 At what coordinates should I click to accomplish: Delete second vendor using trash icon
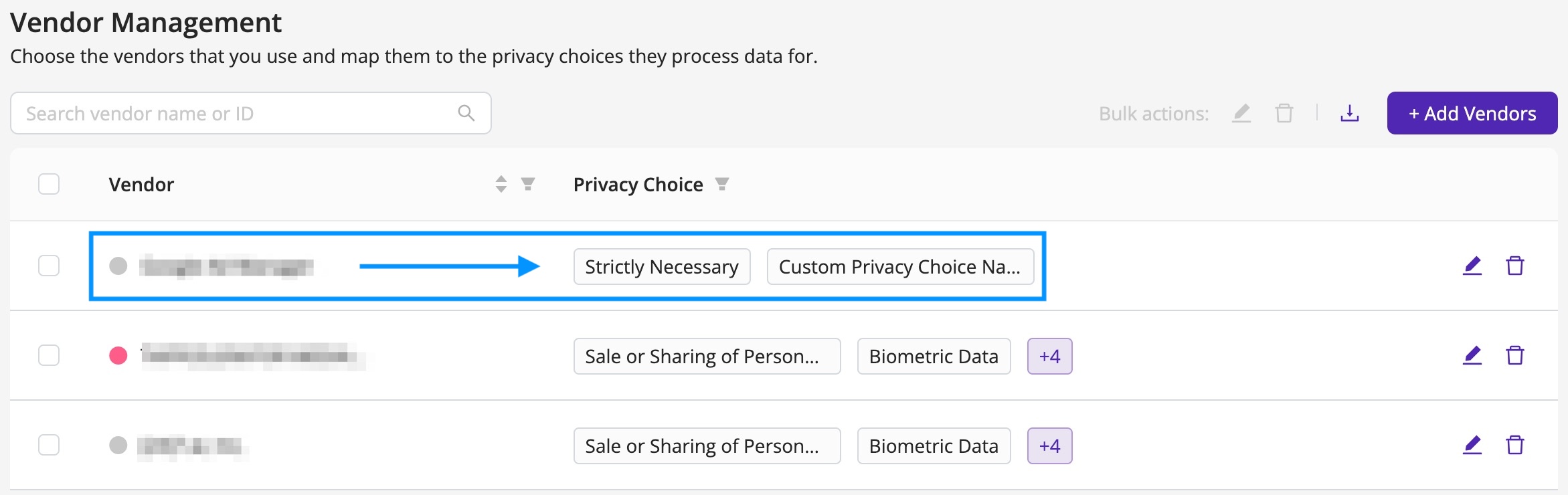pyautogui.click(x=1515, y=355)
